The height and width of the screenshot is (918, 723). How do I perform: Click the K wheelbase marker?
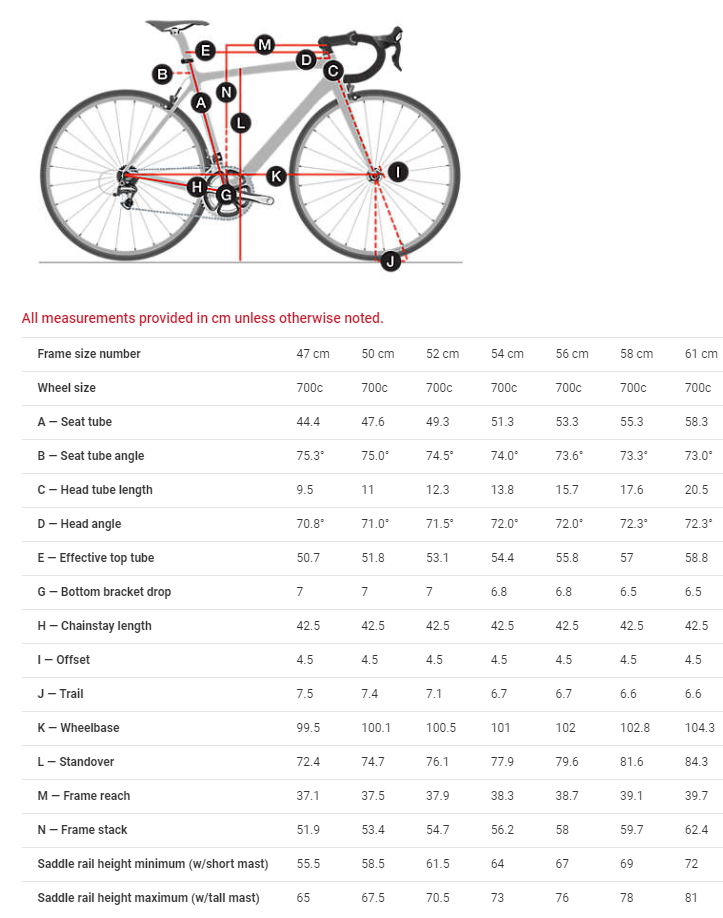pos(277,176)
